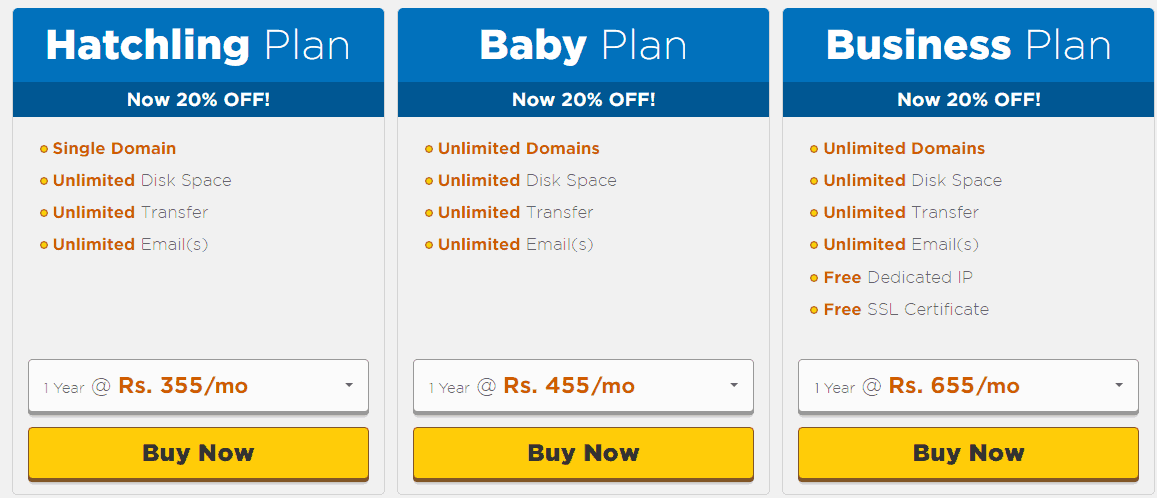
Task: Click the Baby Plan Unlimited Domains bullet
Action: [429, 149]
